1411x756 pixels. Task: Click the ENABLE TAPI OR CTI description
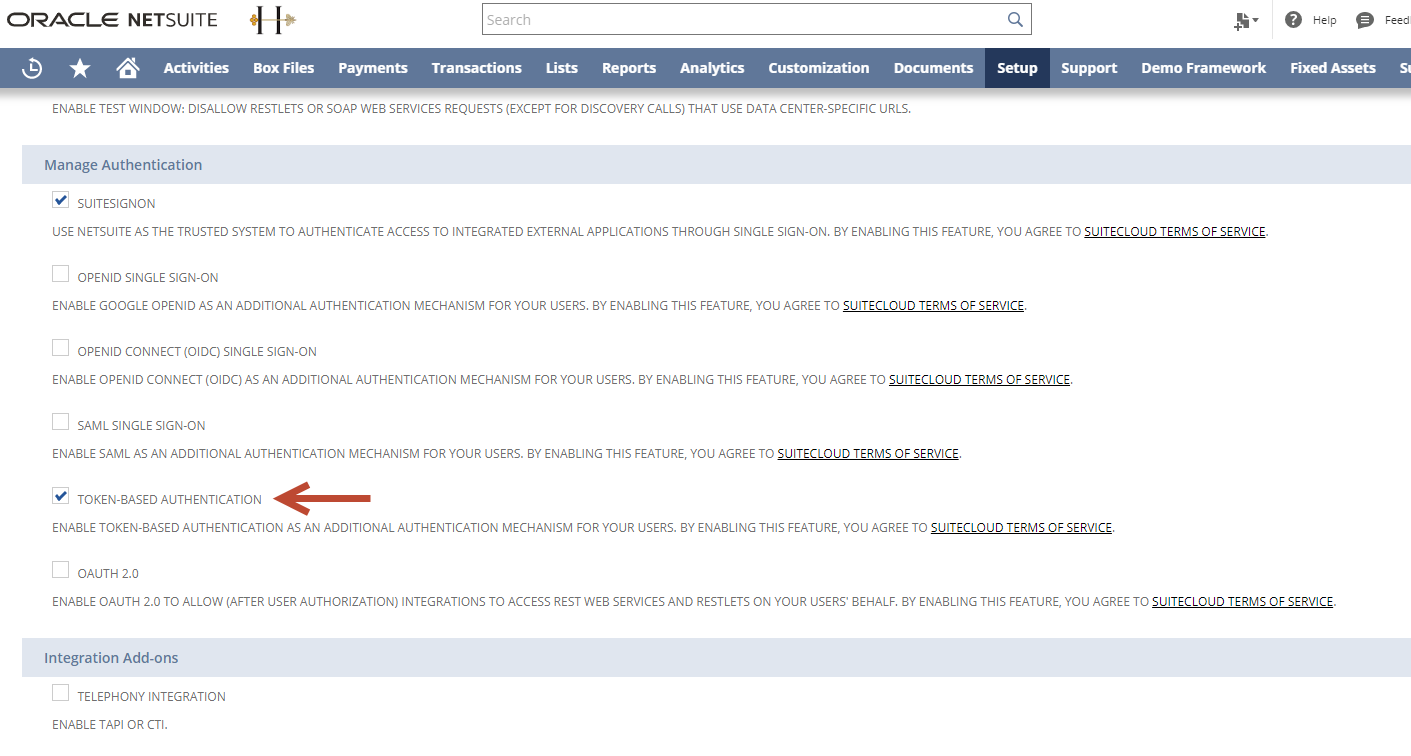(110, 724)
